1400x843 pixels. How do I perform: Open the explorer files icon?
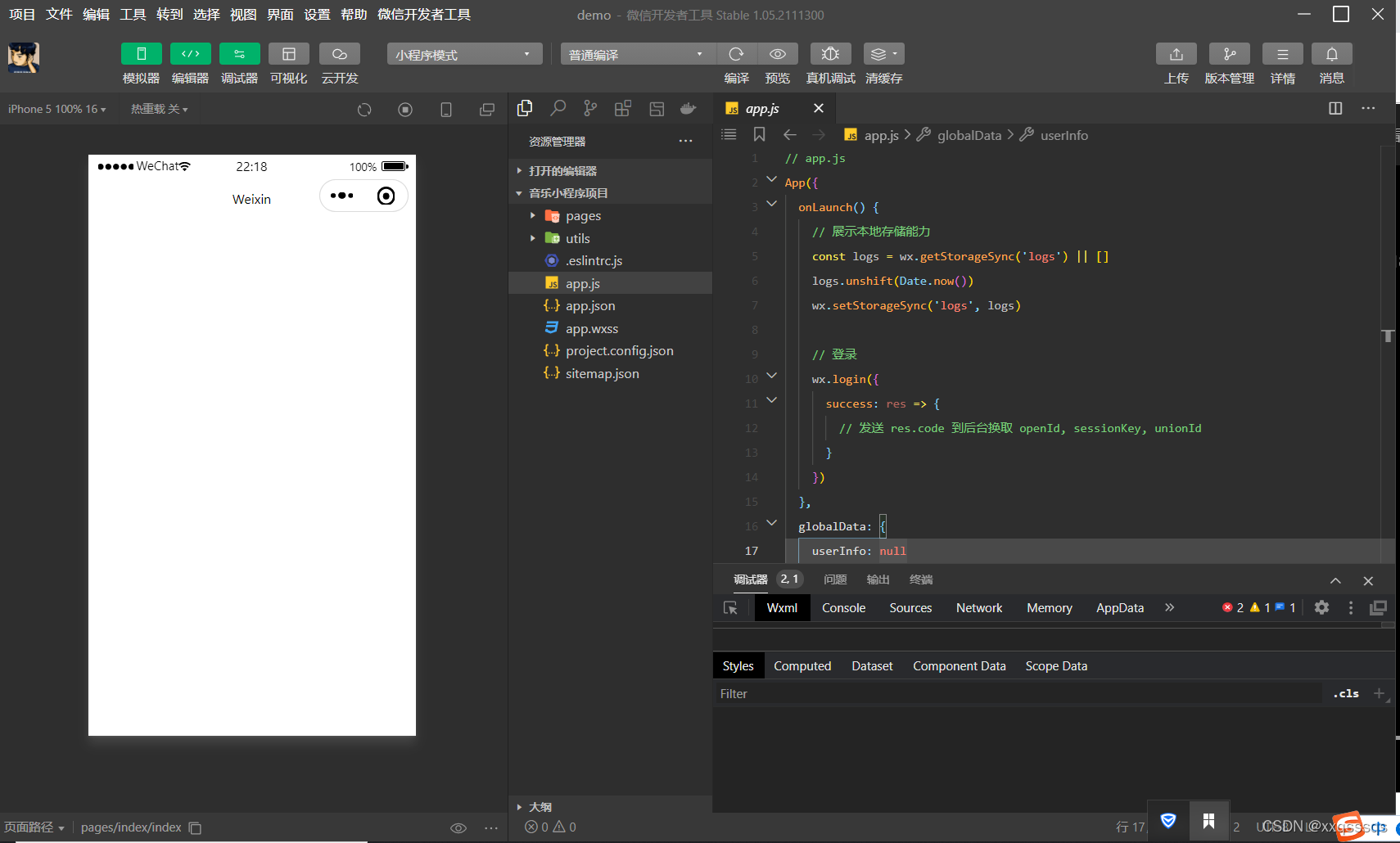click(x=525, y=108)
